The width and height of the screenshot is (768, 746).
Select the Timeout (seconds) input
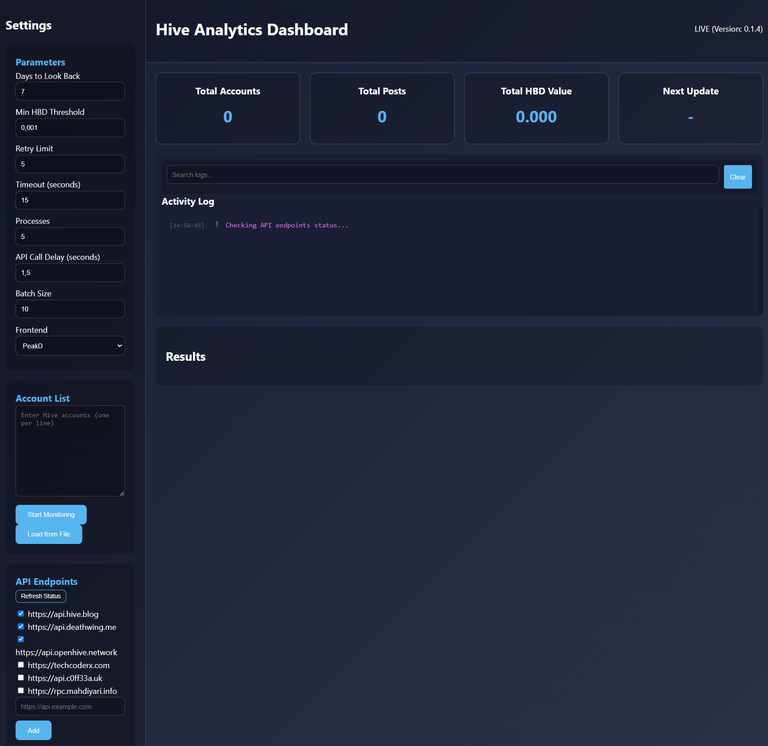coord(70,200)
